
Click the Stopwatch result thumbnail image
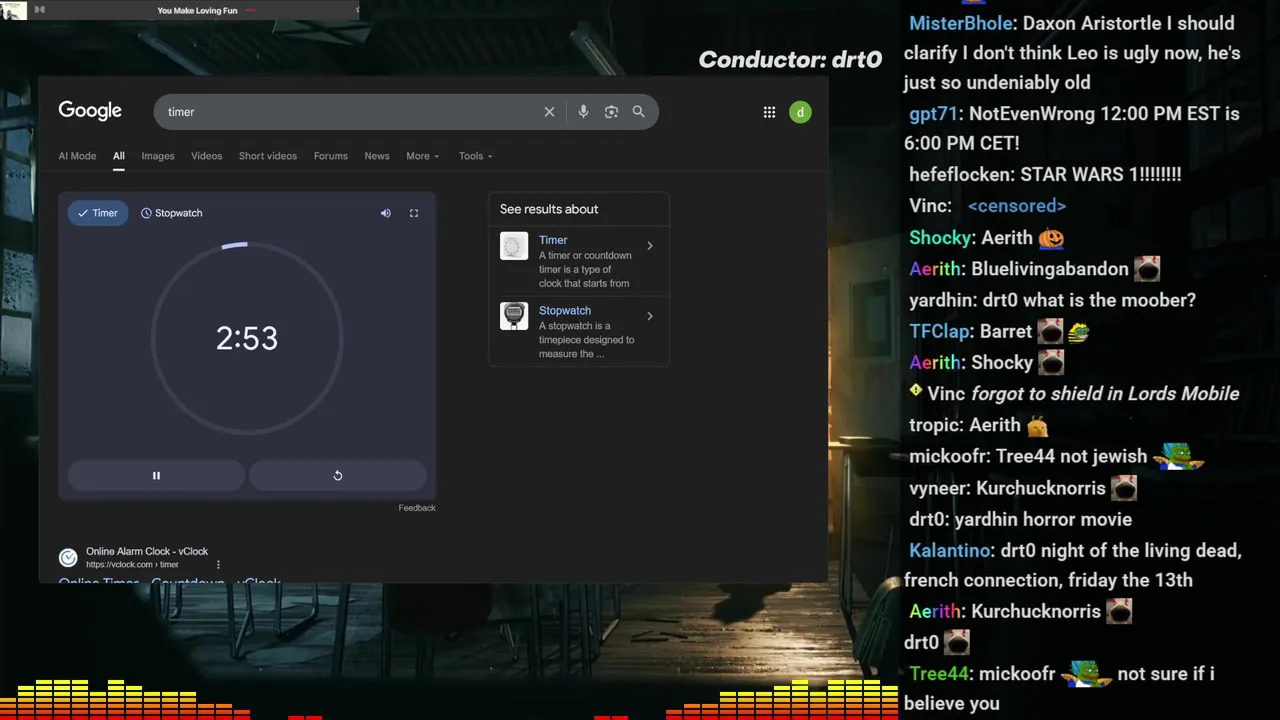514,316
